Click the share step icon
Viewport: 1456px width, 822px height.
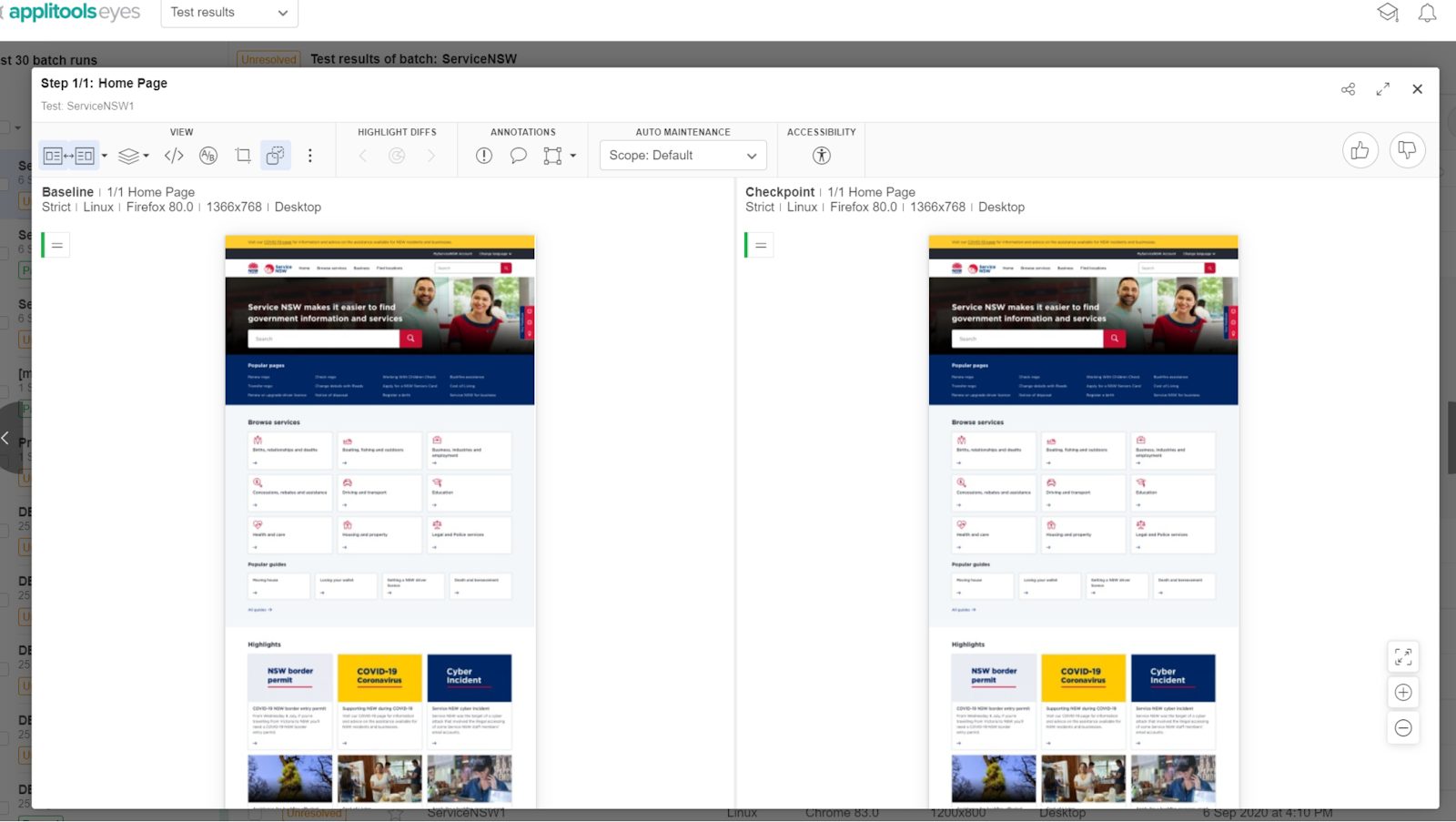click(x=1348, y=89)
